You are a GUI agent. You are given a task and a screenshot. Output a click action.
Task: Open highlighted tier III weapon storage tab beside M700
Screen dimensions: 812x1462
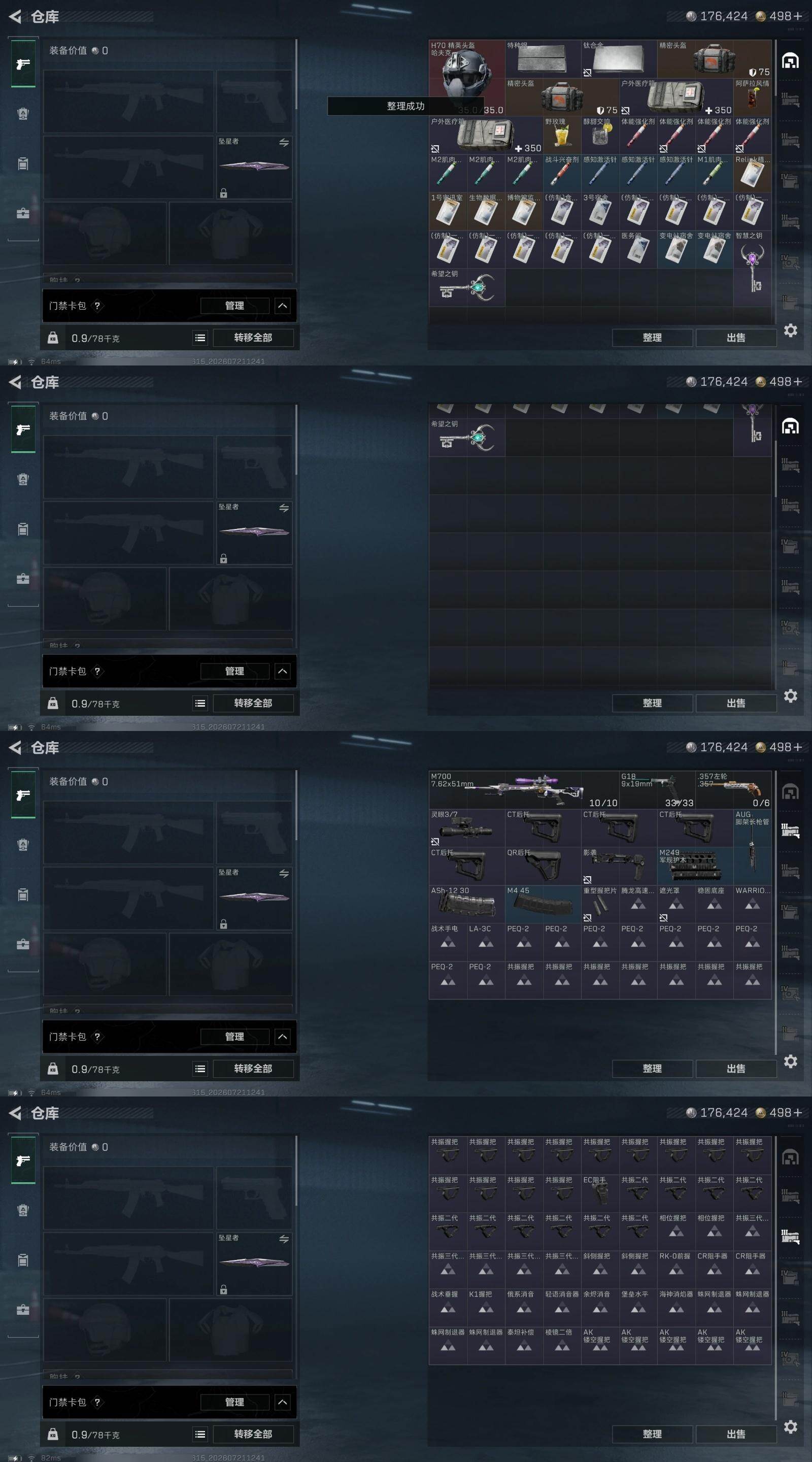(x=791, y=831)
